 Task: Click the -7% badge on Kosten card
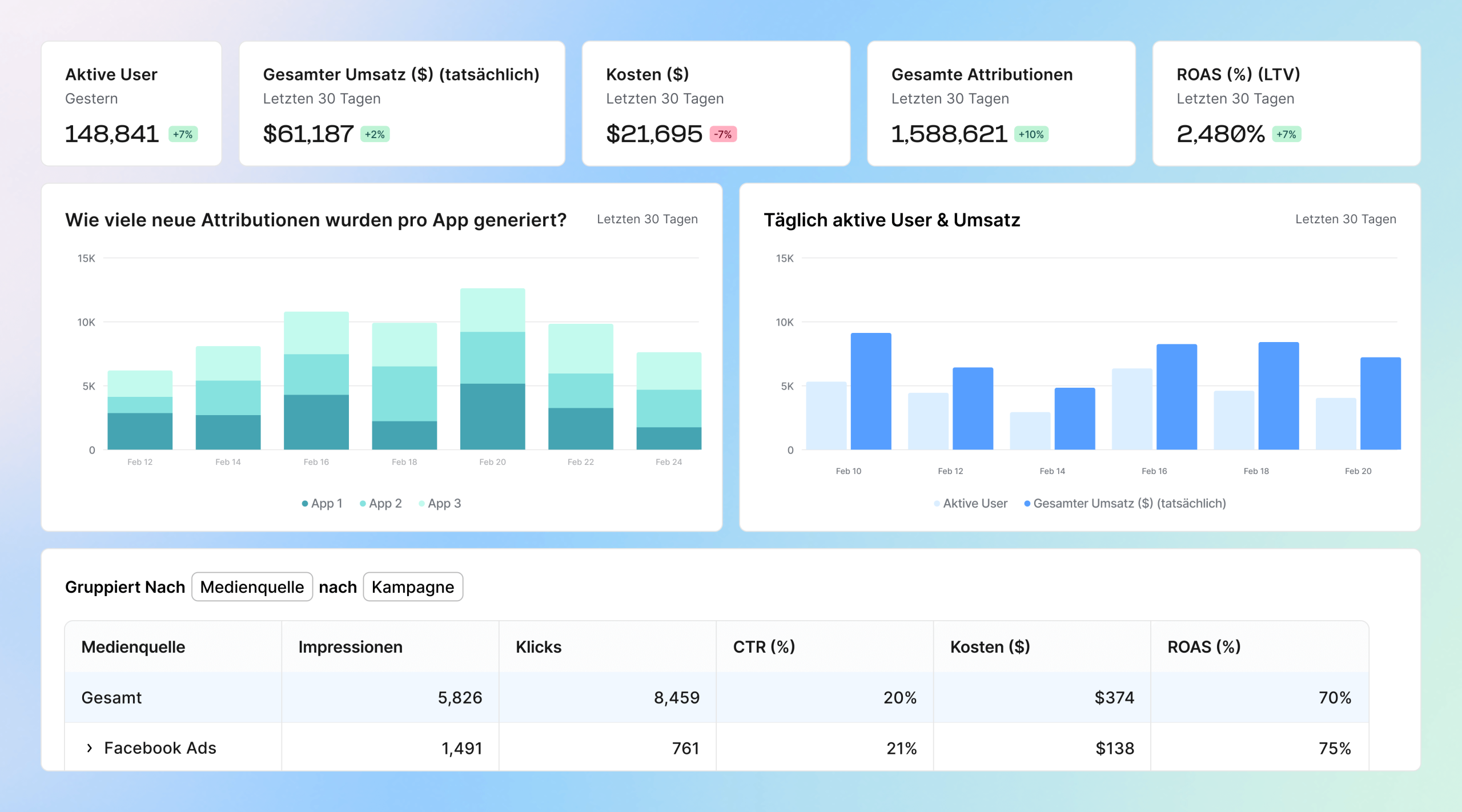point(722,135)
